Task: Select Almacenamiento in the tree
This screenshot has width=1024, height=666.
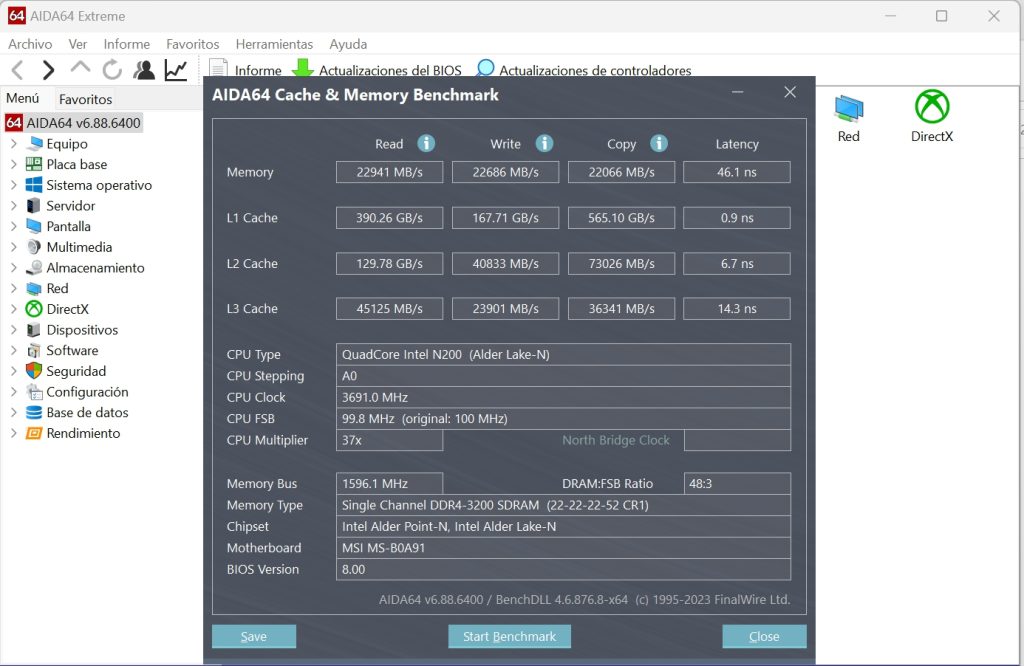Action: (95, 268)
